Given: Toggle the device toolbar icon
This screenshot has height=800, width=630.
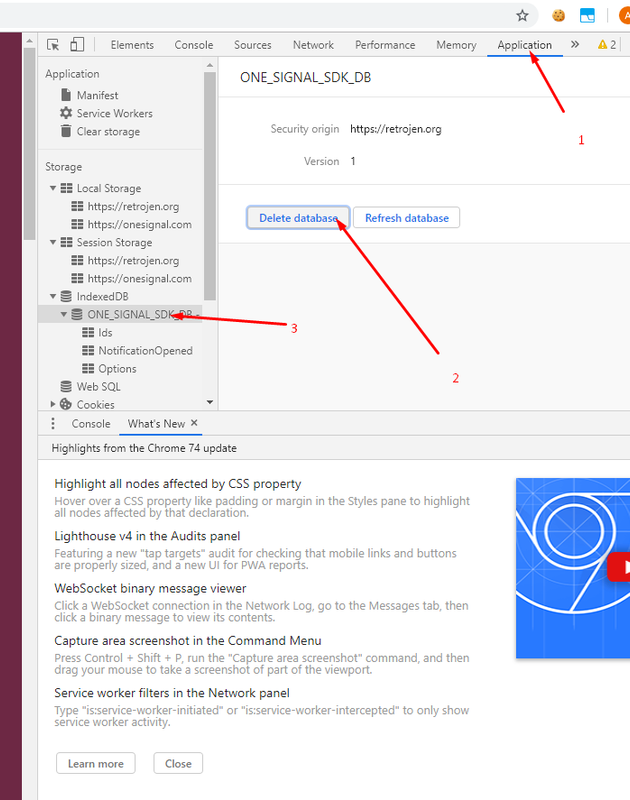Looking at the screenshot, I should pyautogui.click(x=77, y=44).
